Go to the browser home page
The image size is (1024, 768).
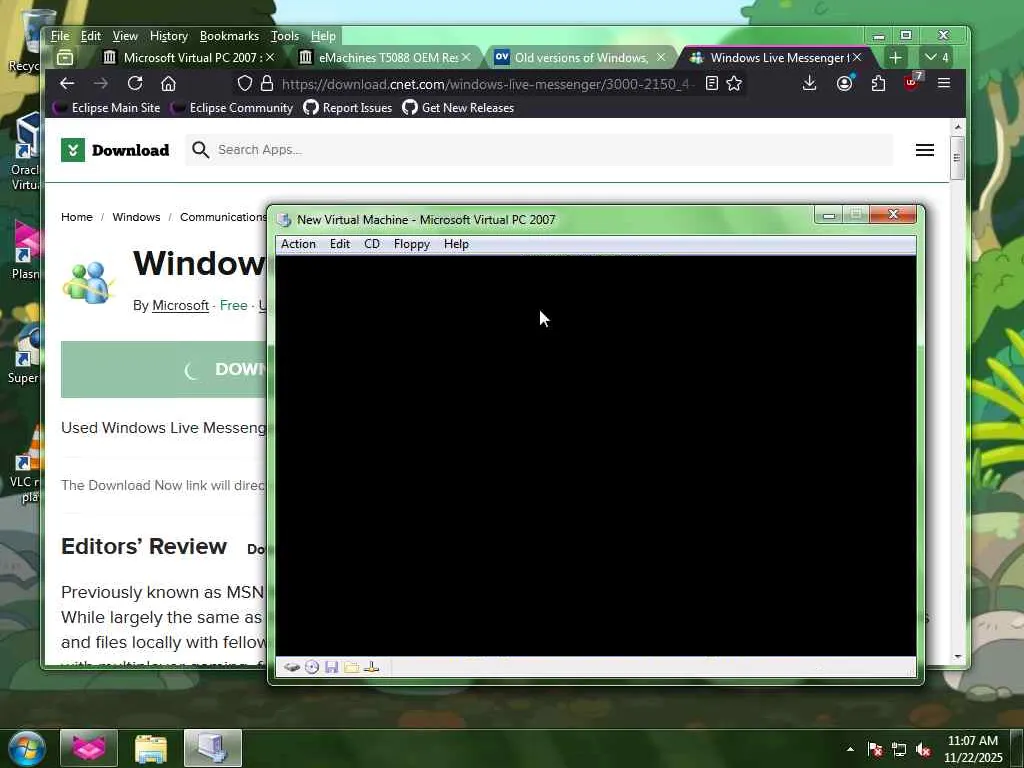coord(168,83)
